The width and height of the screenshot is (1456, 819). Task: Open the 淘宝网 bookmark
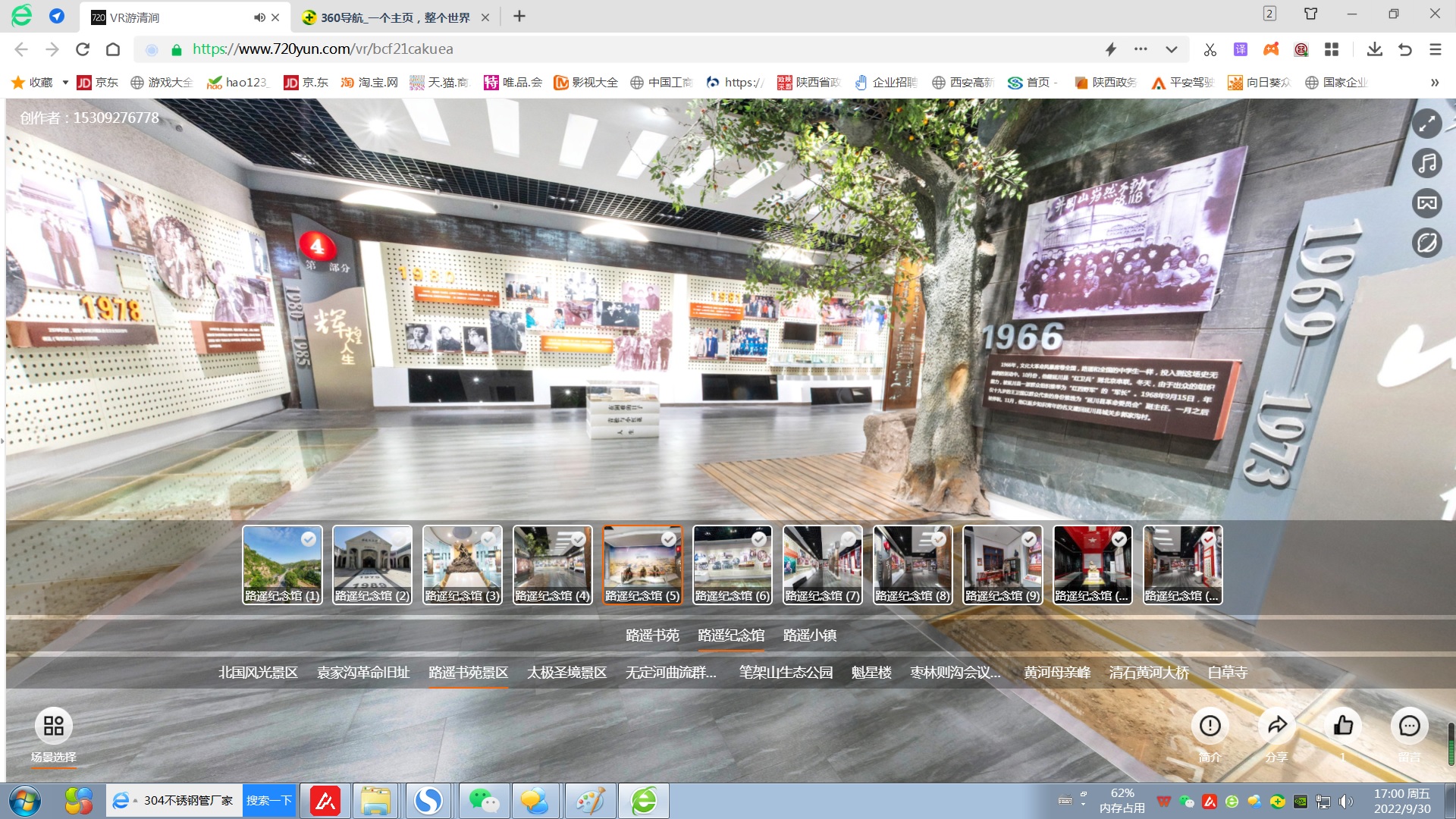click(369, 83)
